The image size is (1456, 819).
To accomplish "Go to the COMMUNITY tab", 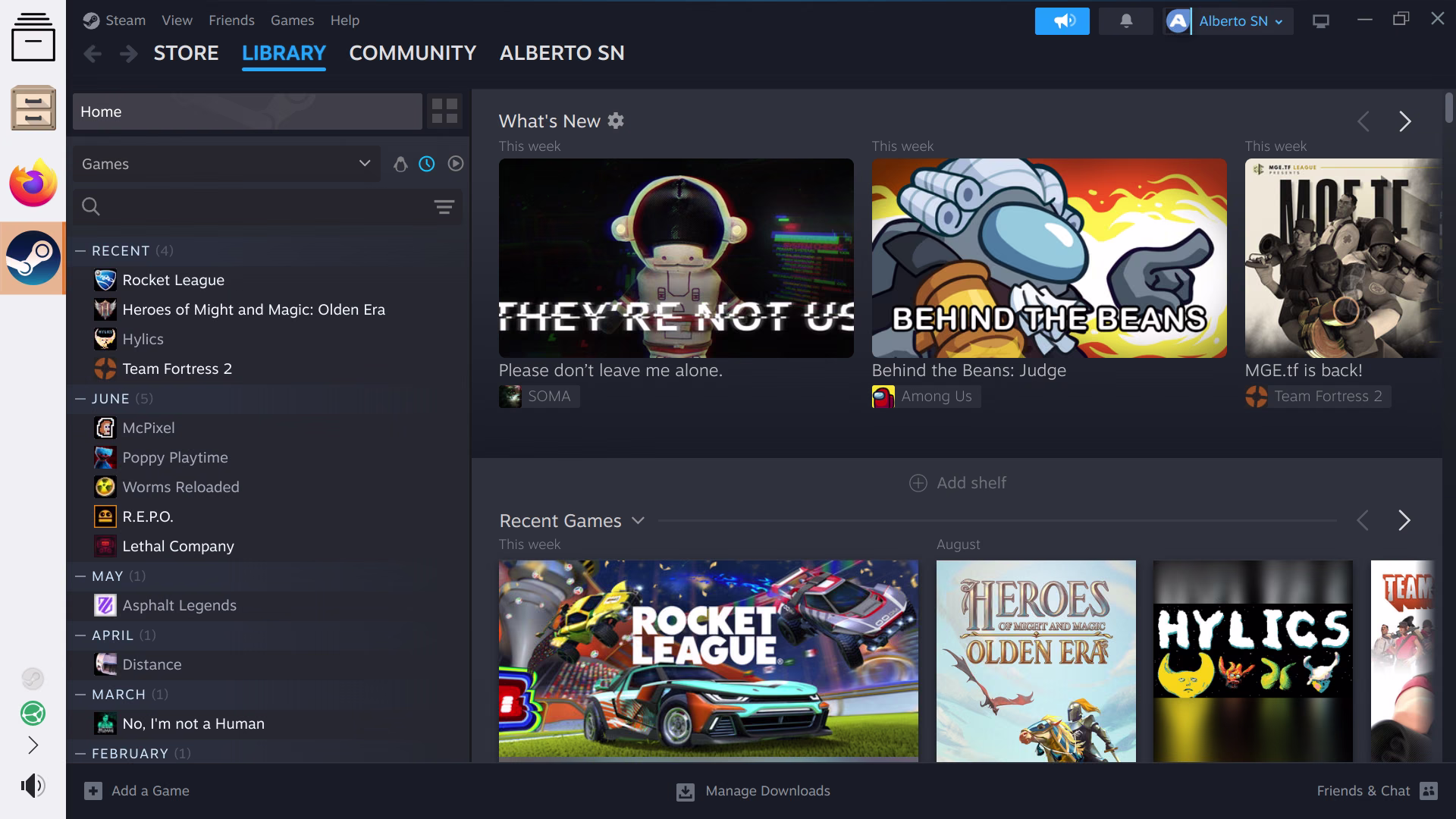I will pos(413,53).
